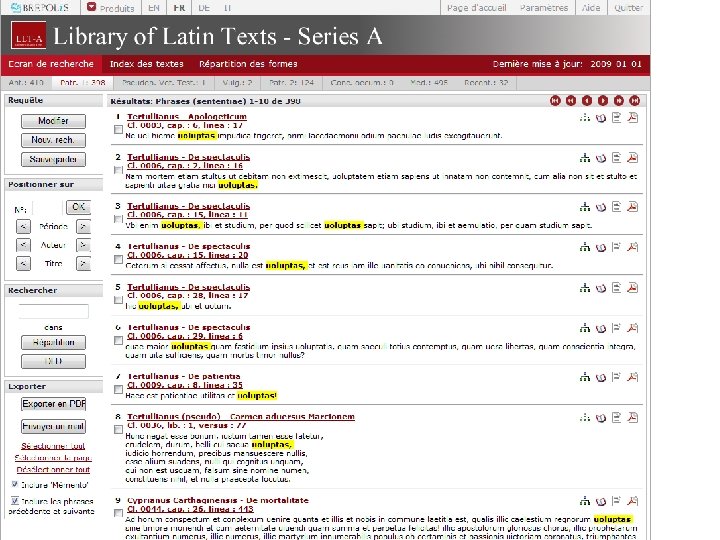The height and width of the screenshot is (540, 720).
Task: Go to previous Période
Action: pos(23,226)
